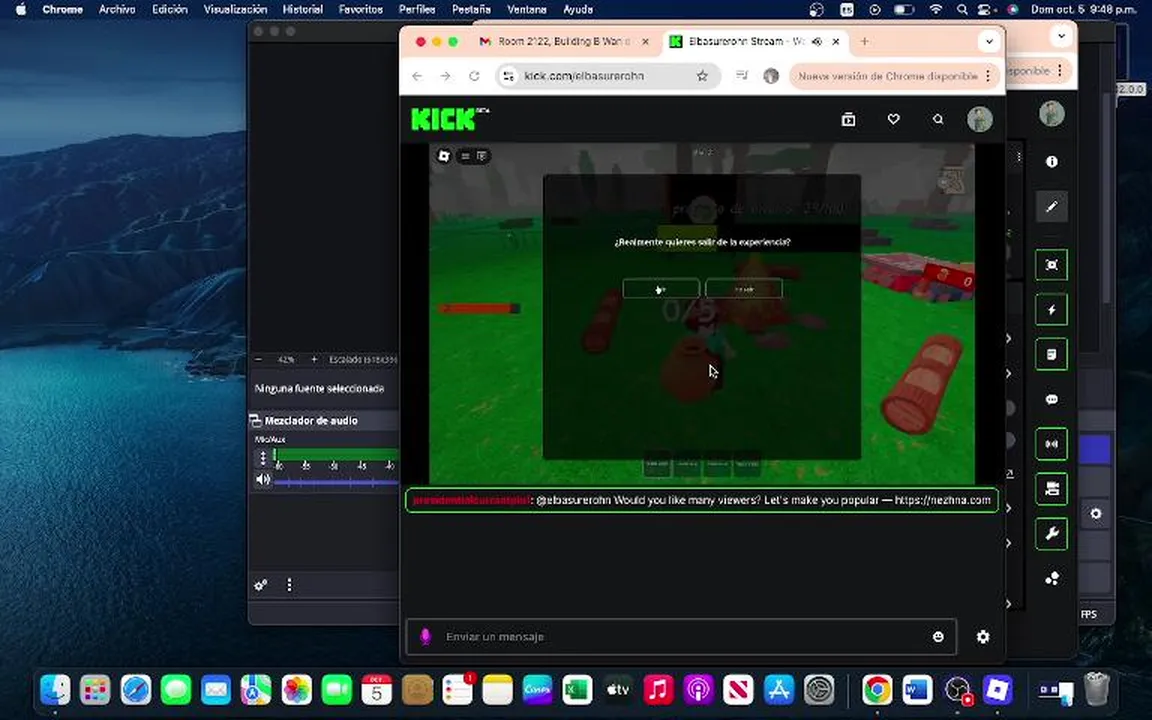The width and height of the screenshot is (1152, 720).
Task: Open the wrench tools icon in sidebar
Action: 1051,534
